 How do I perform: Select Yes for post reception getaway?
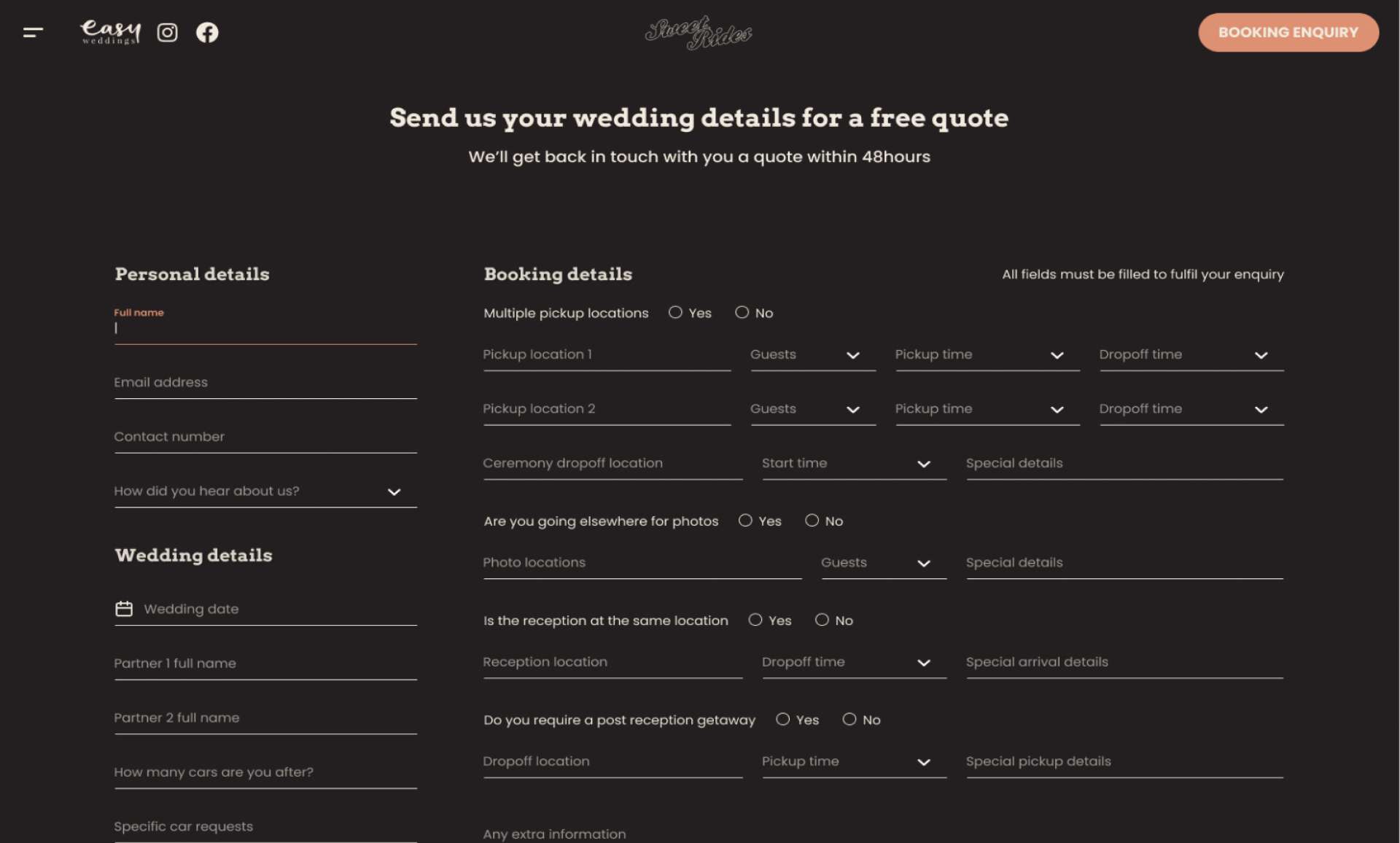782,719
